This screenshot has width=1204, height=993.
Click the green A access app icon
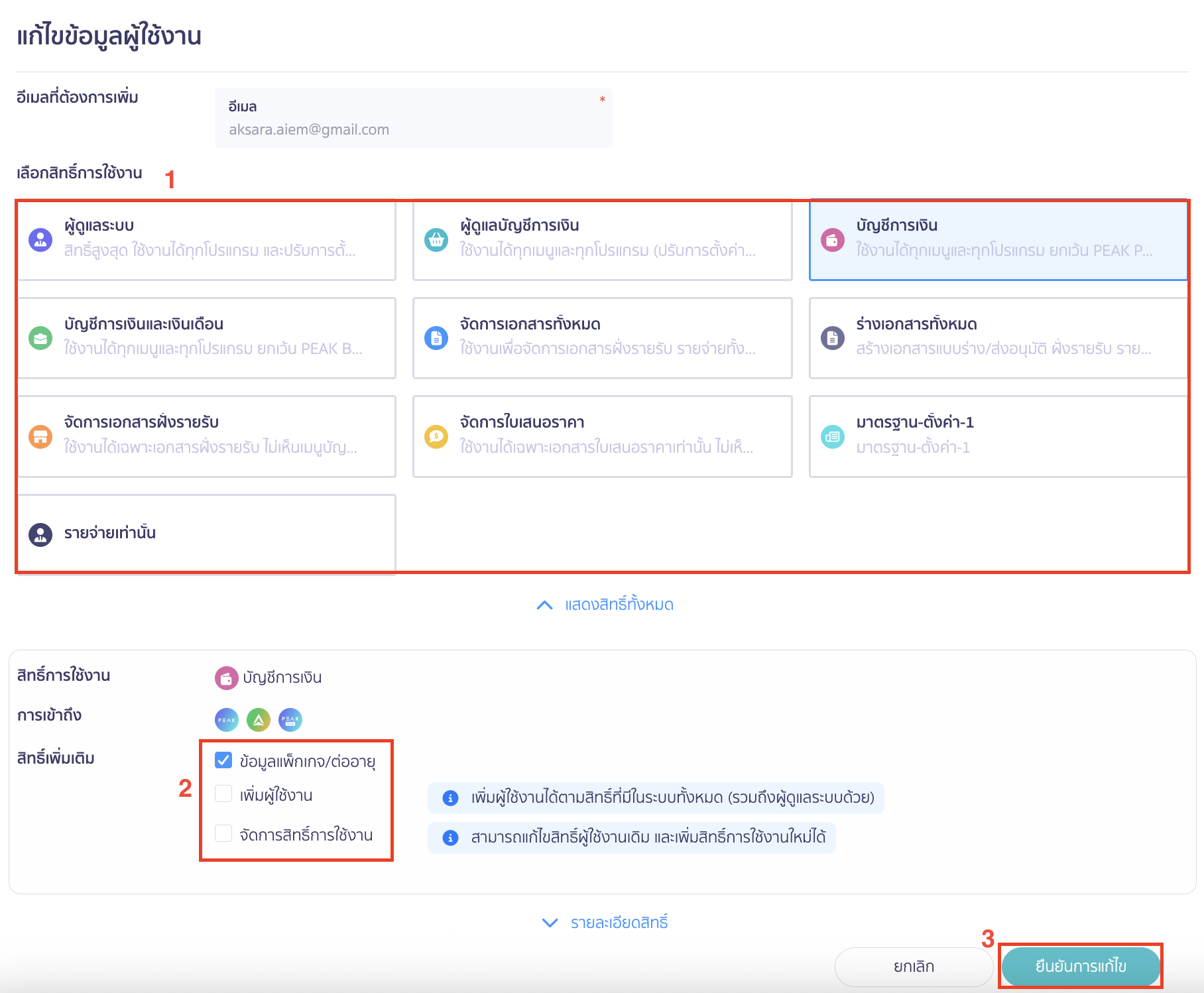pyautogui.click(x=259, y=719)
